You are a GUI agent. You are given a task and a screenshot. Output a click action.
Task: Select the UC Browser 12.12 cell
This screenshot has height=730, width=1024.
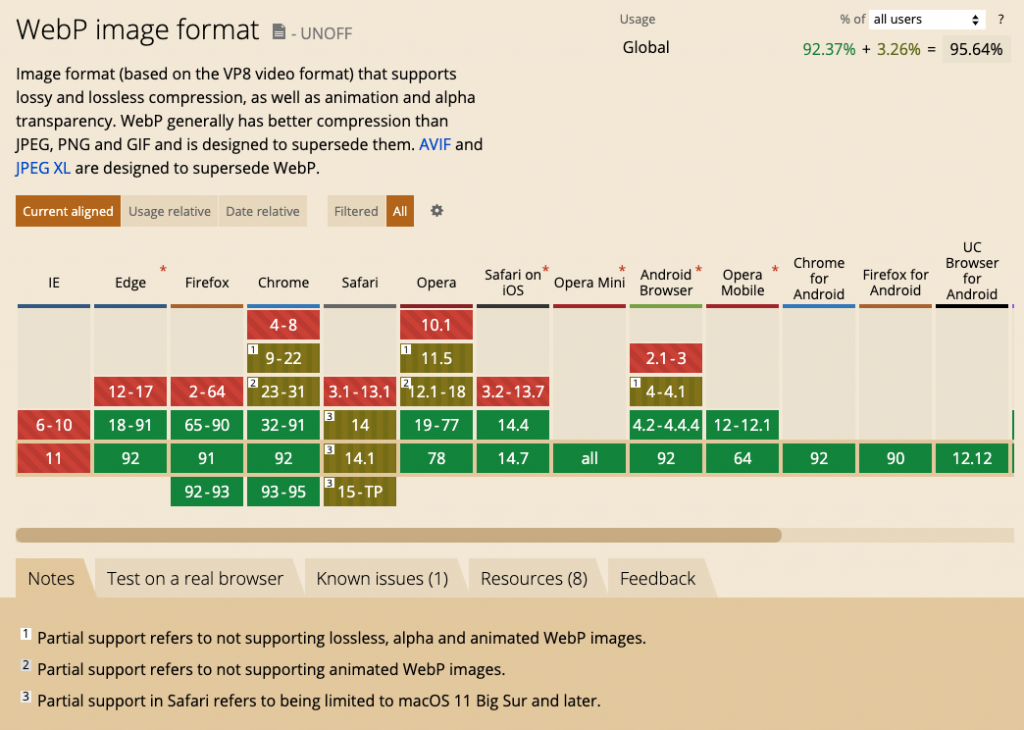(972, 458)
